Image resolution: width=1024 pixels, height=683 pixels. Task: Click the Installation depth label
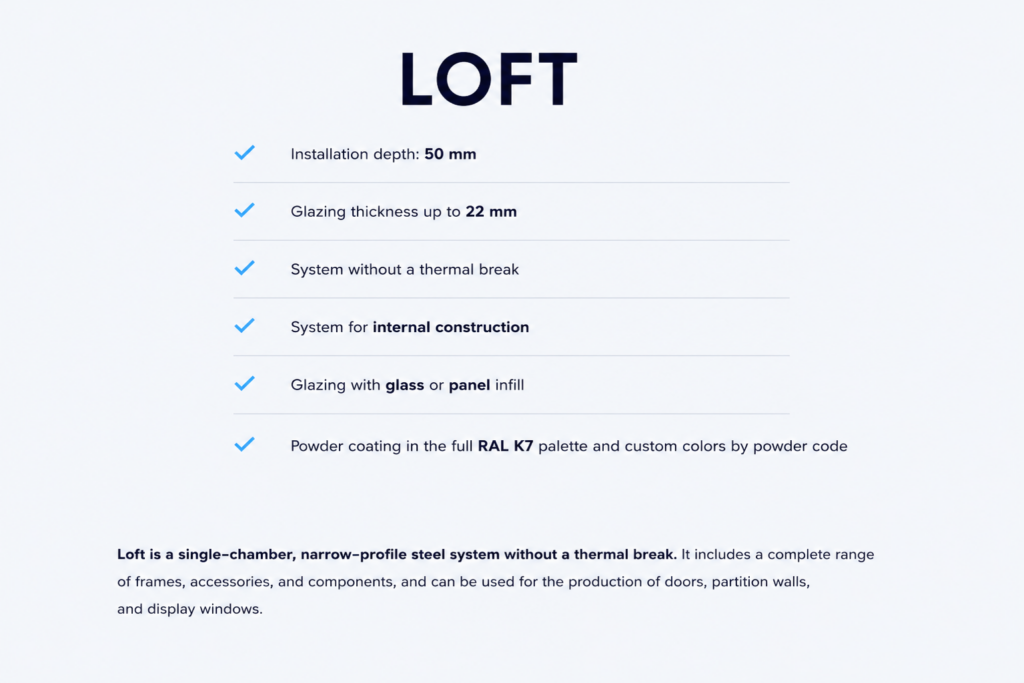(x=355, y=154)
